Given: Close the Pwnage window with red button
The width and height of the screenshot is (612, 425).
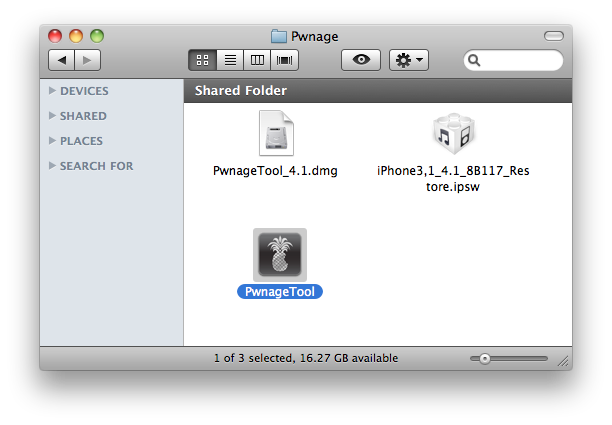Looking at the screenshot, I should (x=55, y=36).
